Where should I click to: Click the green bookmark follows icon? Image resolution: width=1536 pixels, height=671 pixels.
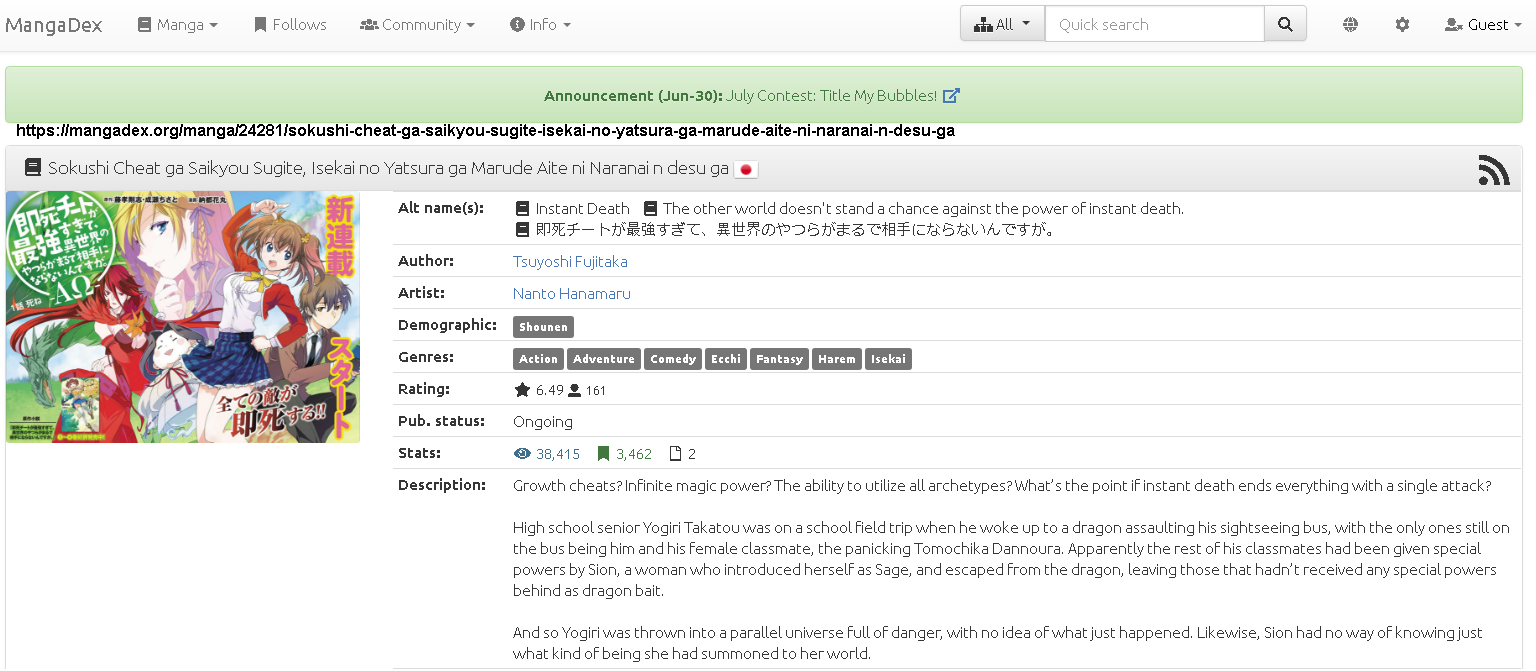603,454
